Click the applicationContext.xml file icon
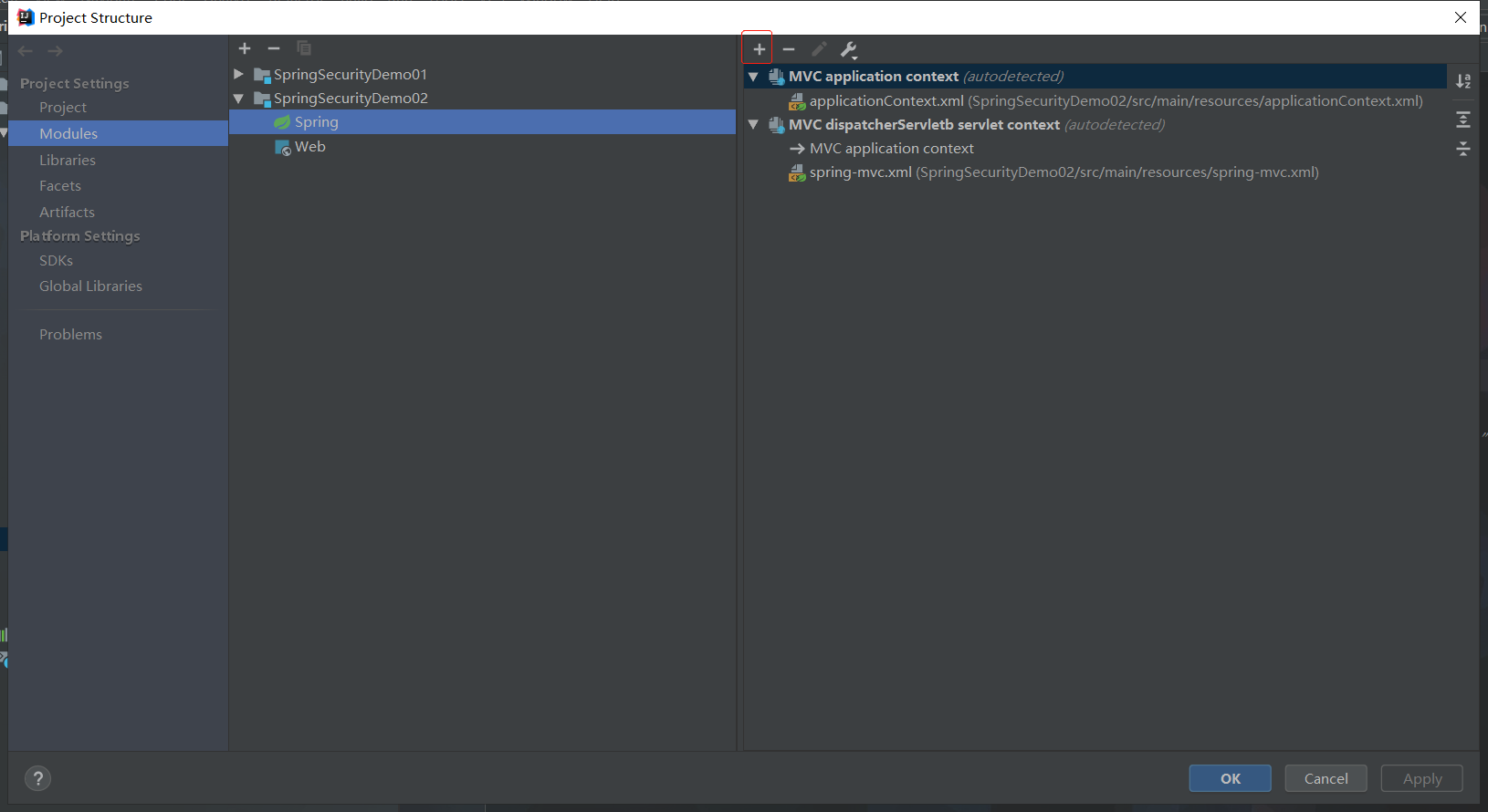 [x=797, y=101]
